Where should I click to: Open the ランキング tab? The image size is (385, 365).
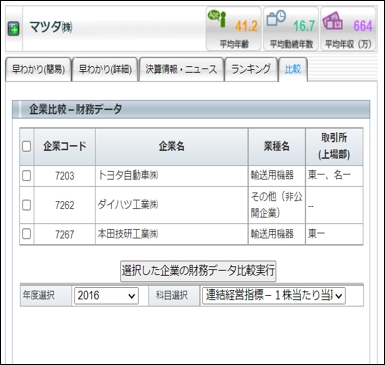point(251,69)
